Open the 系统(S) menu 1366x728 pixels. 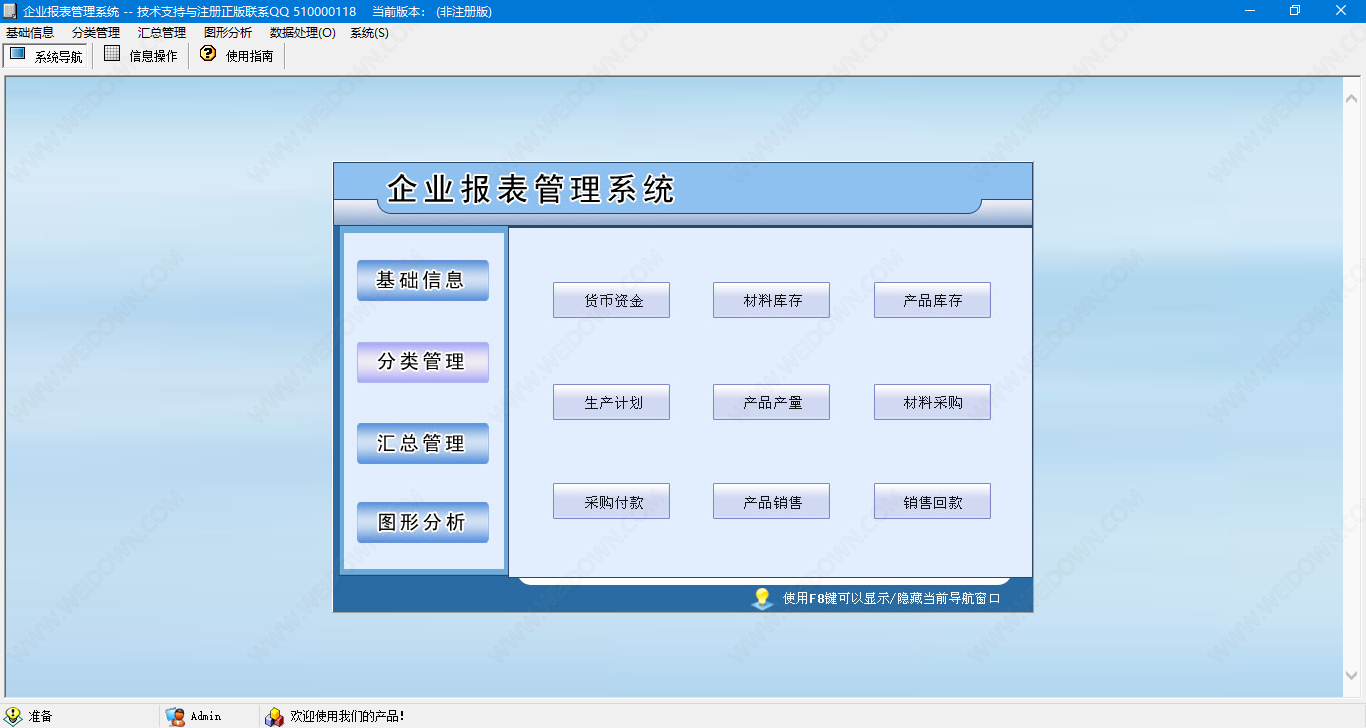tap(369, 32)
